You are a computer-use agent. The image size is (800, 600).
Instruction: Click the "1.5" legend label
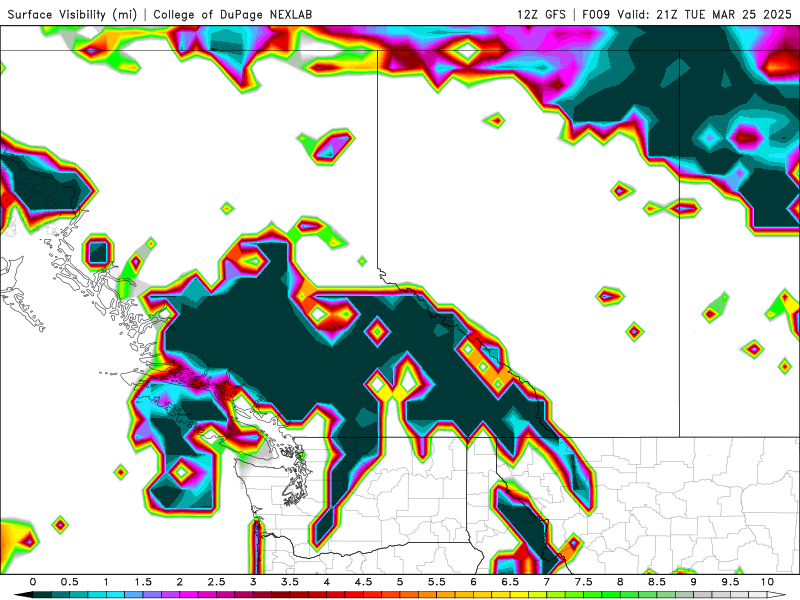(x=143, y=582)
